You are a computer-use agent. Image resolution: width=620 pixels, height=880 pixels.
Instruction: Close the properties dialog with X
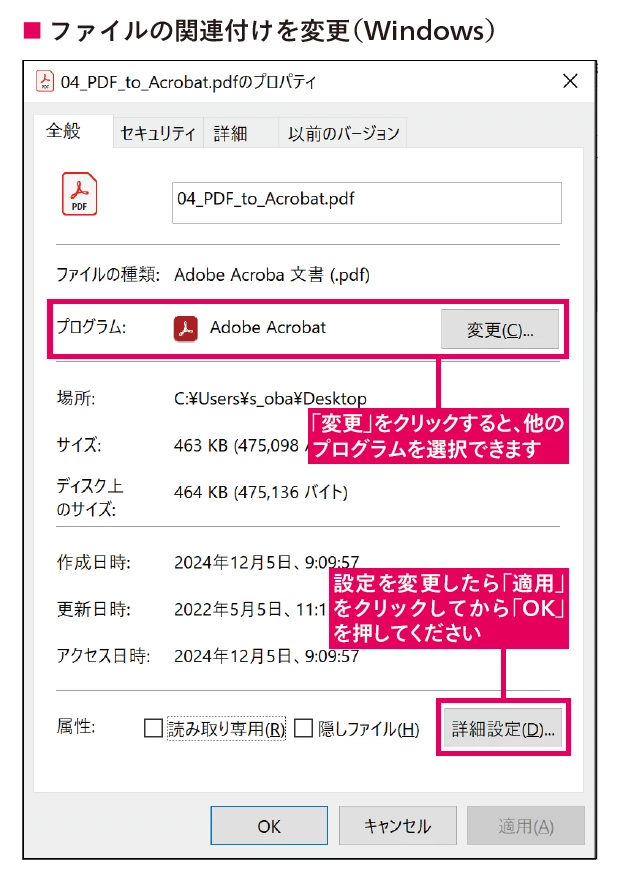point(570,81)
